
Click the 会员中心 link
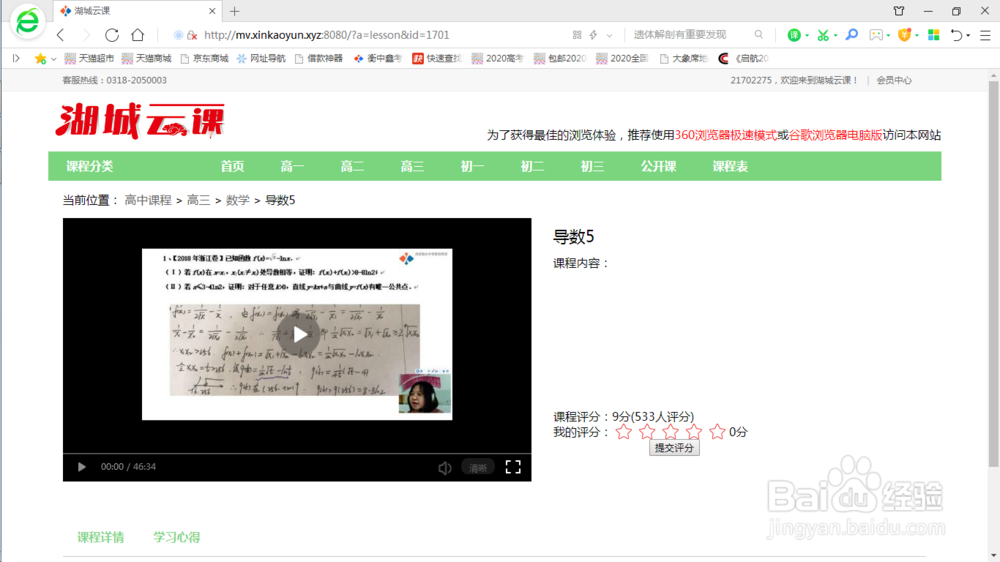(893, 80)
